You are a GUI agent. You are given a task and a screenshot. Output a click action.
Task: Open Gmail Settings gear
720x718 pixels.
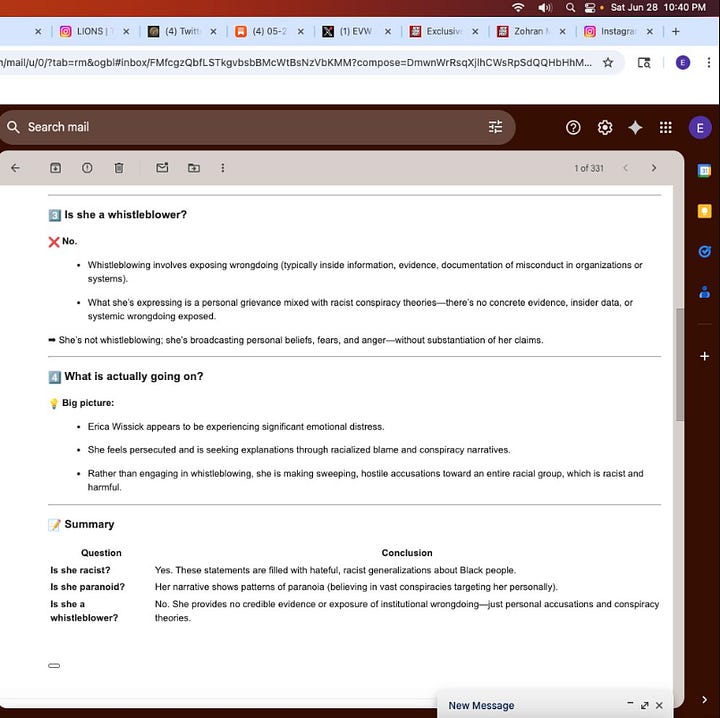click(605, 127)
